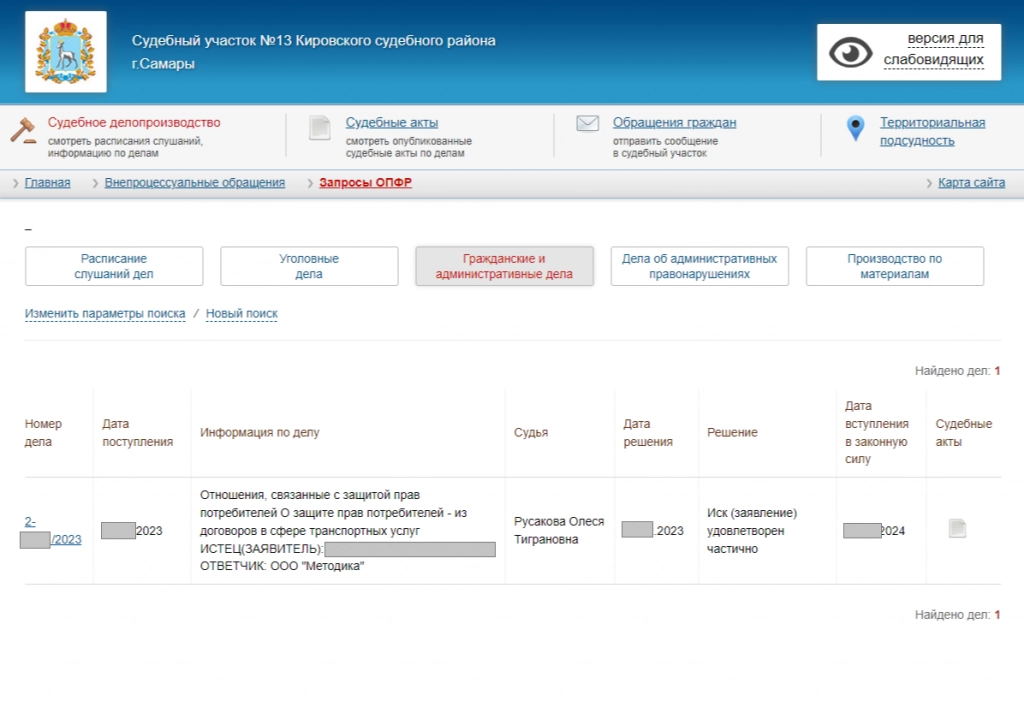Open Внепроцессуальные обращения breadcrumb link

(195, 182)
